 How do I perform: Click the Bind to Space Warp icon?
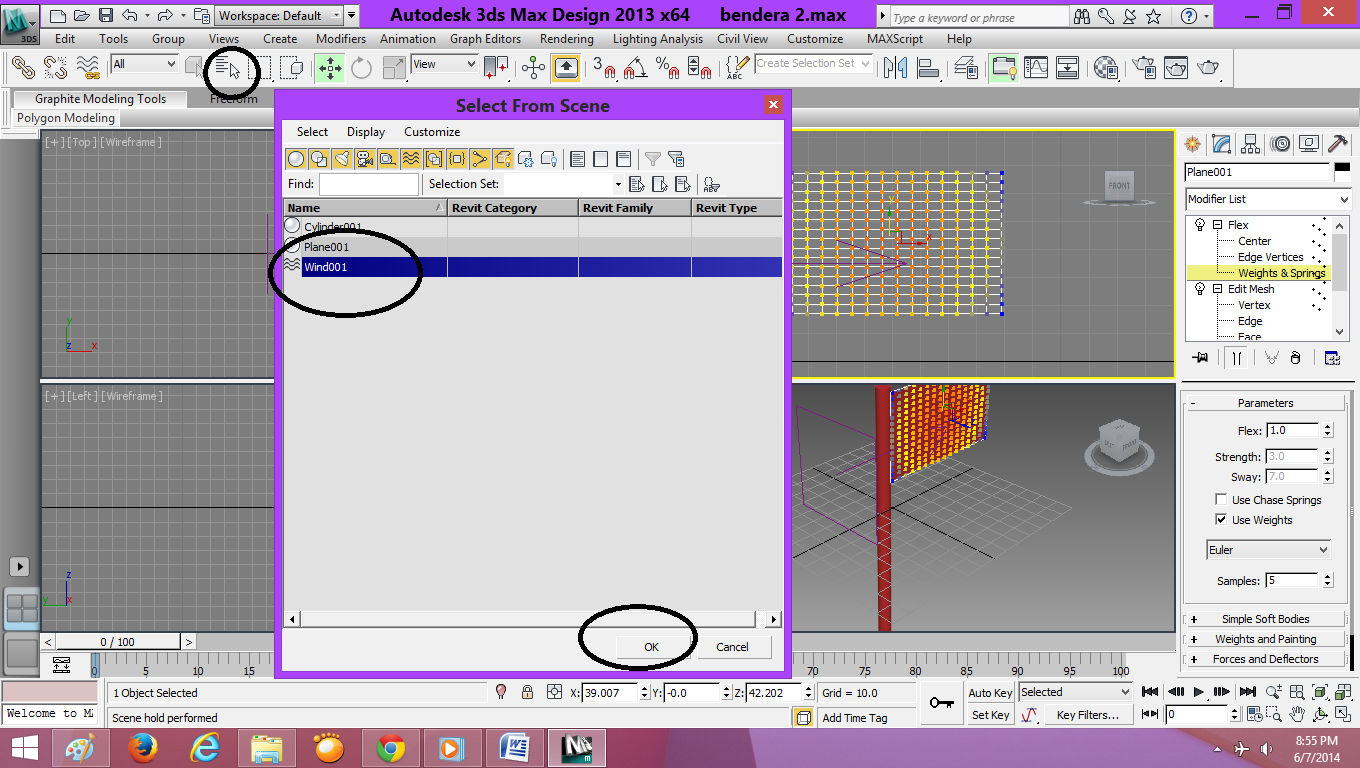[x=90, y=68]
